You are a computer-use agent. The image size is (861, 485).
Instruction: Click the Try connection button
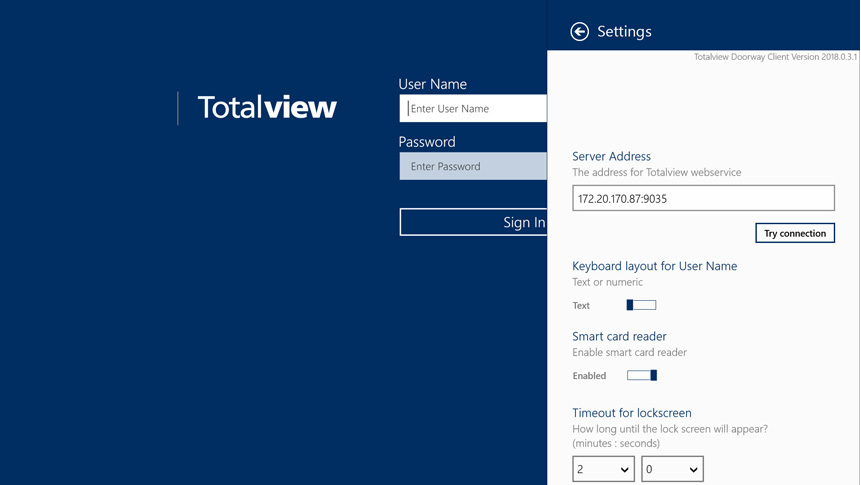point(795,233)
